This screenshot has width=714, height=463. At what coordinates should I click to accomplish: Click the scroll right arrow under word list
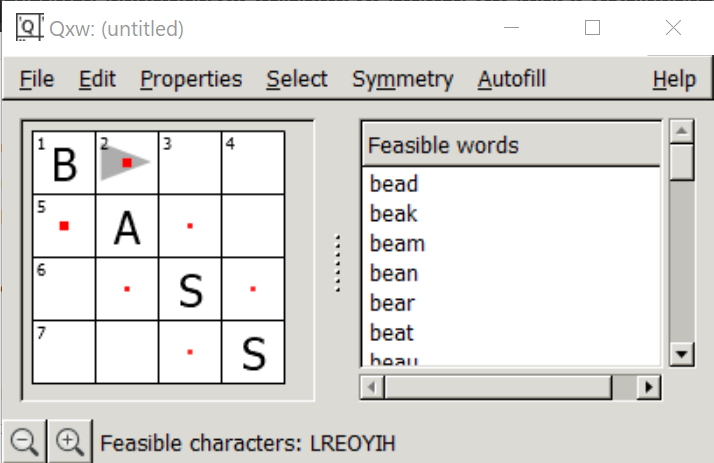(648, 387)
